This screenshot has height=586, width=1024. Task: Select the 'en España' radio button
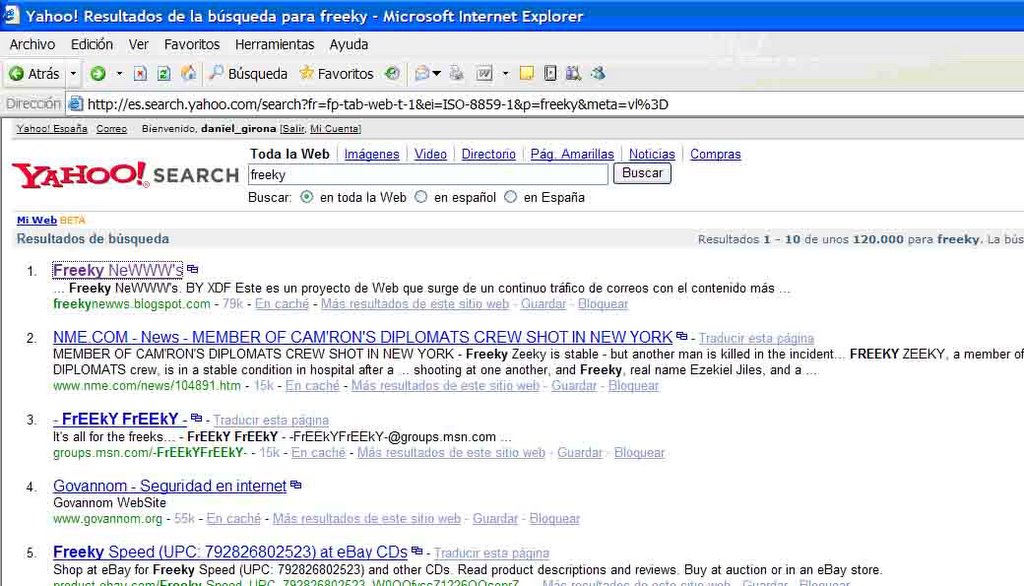coord(511,197)
